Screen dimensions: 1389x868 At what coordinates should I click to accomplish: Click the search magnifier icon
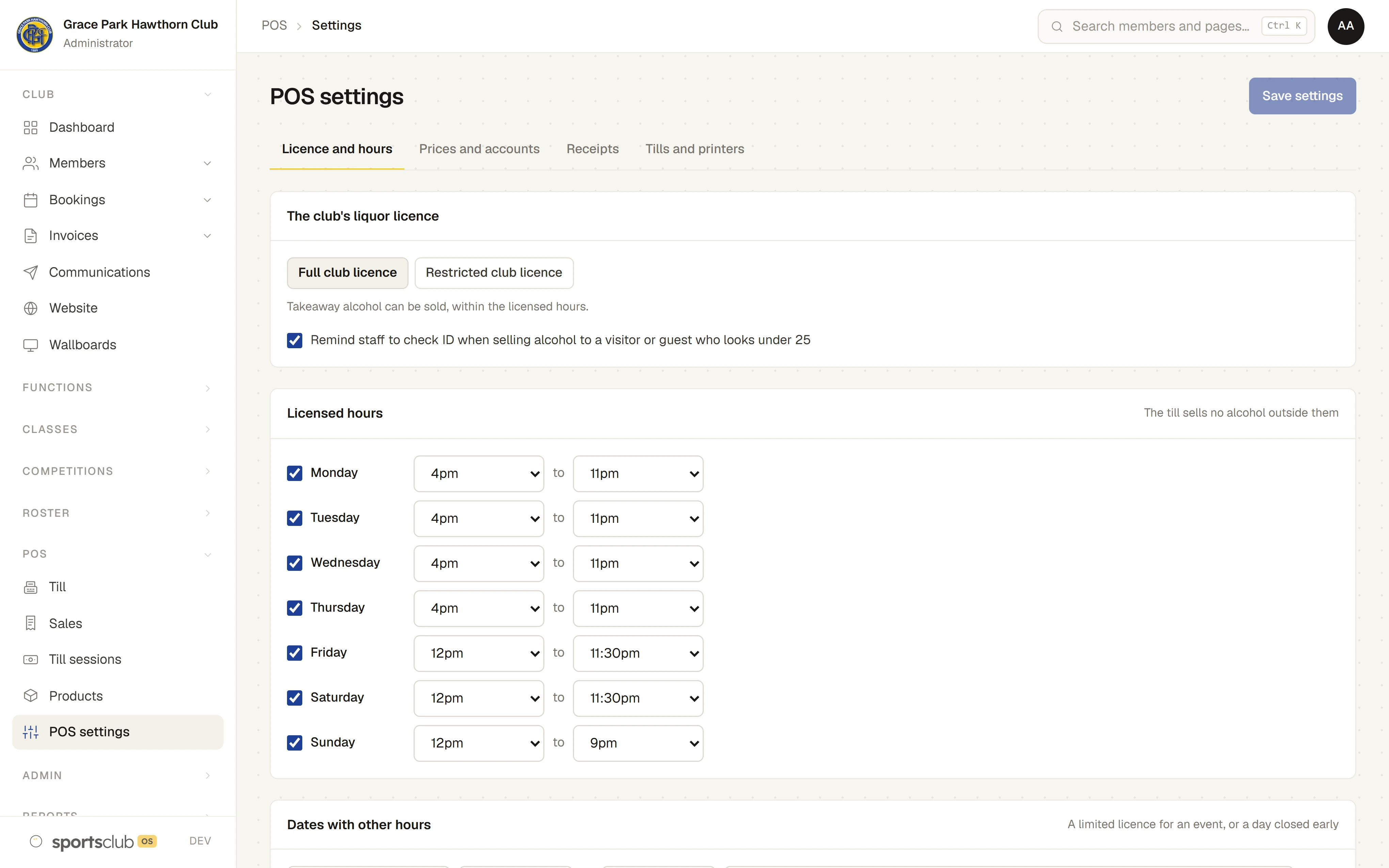coord(1057,27)
